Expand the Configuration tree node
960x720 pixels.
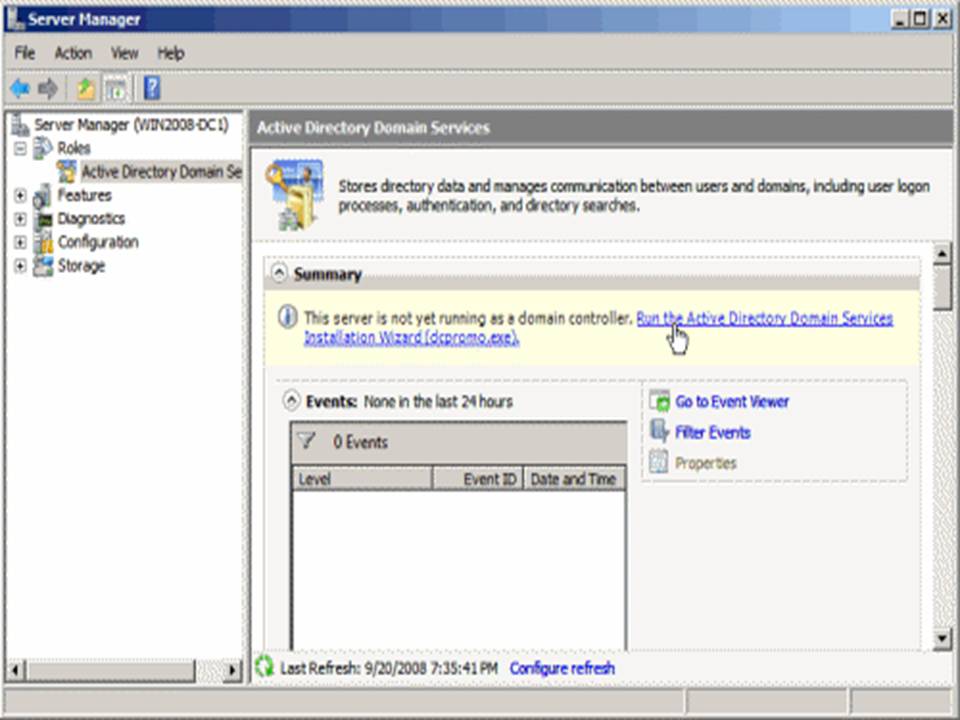[x=20, y=242]
